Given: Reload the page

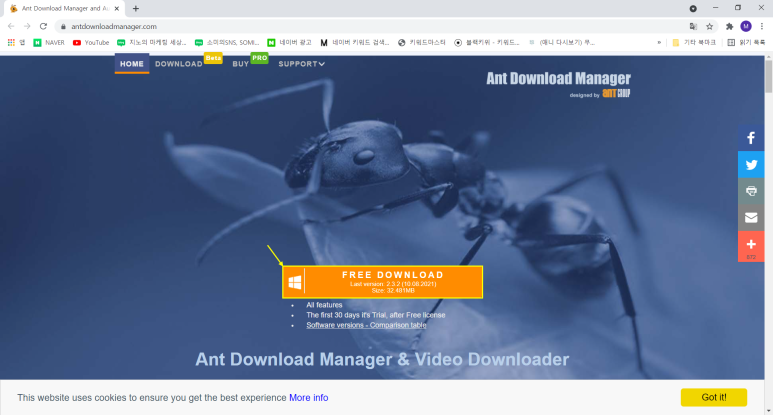Looking at the screenshot, I should (x=43, y=26).
